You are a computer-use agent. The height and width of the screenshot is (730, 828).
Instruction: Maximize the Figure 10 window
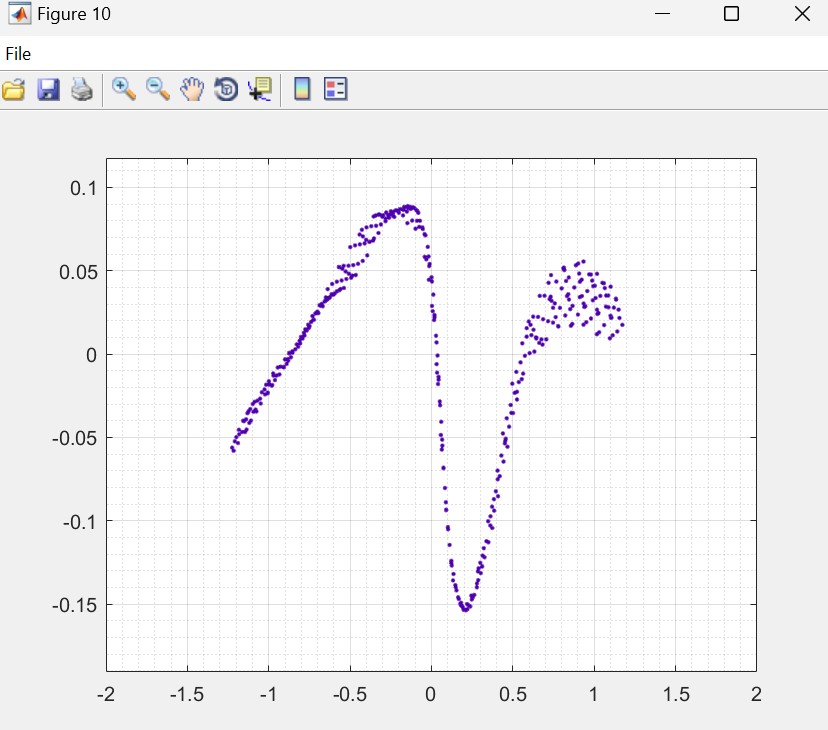731,14
